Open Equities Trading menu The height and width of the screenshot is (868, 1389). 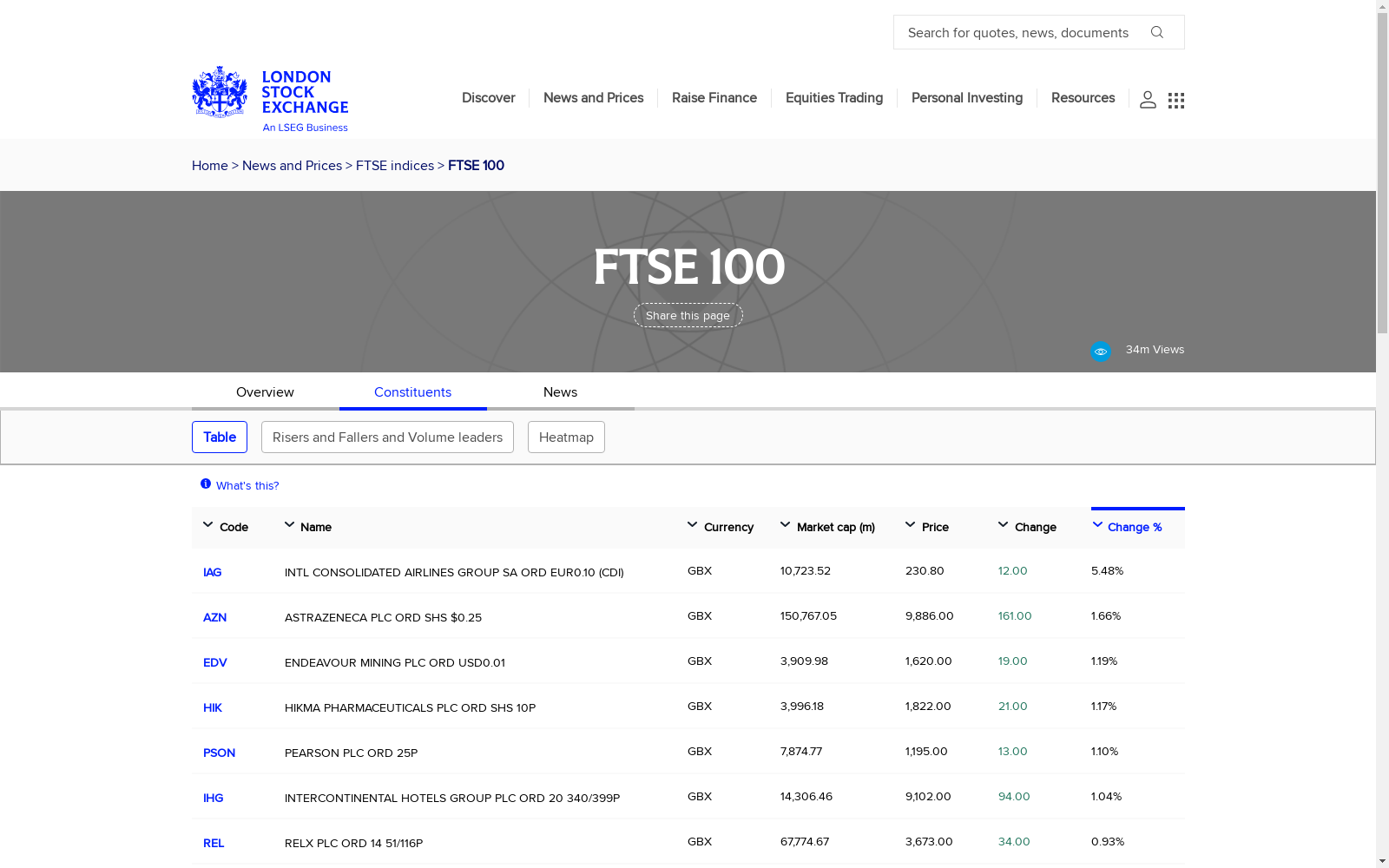(833, 98)
